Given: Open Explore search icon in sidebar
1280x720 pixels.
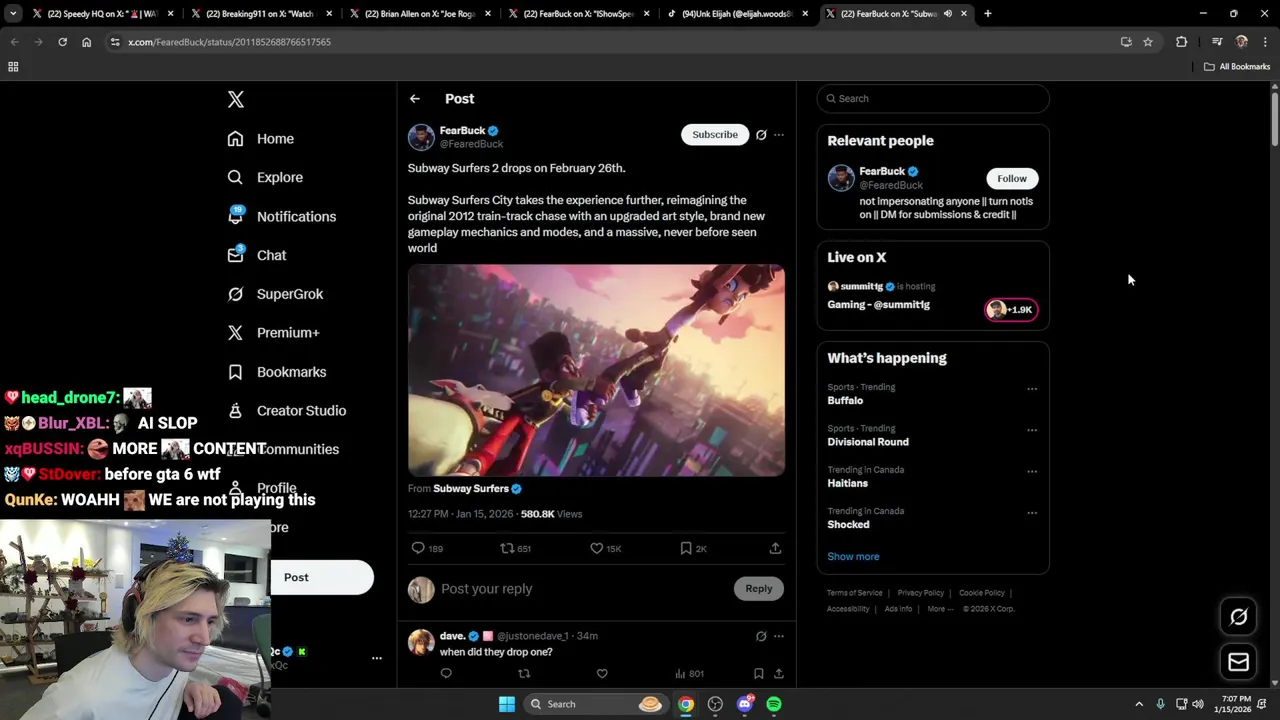Looking at the screenshot, I should click(235, 177).
